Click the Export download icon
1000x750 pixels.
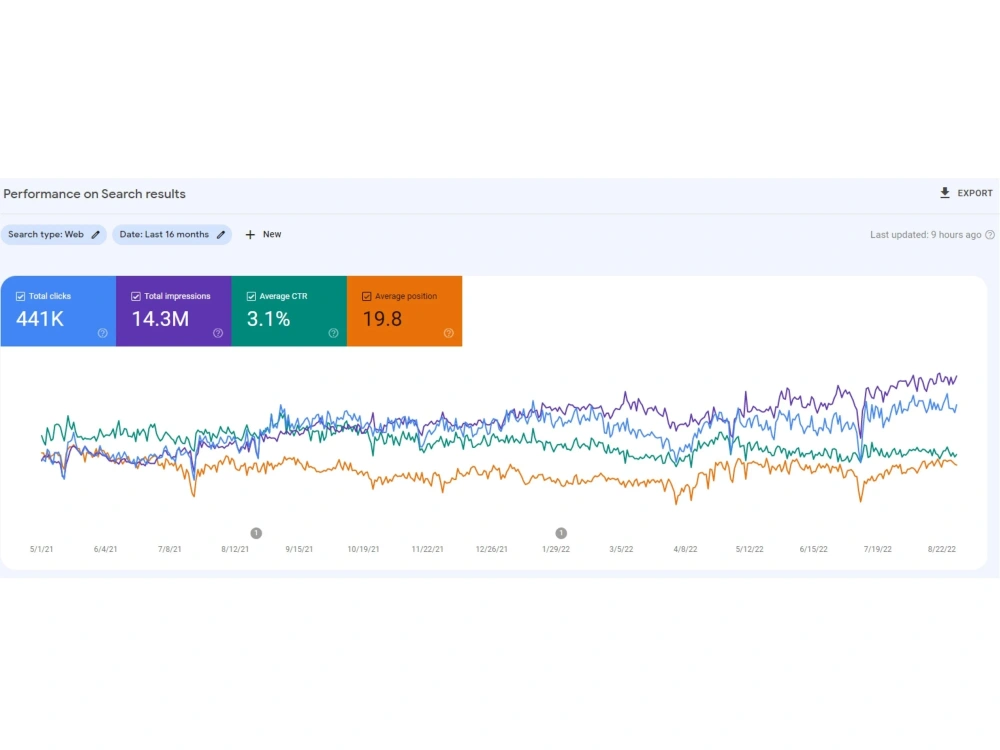pos(945,193)
